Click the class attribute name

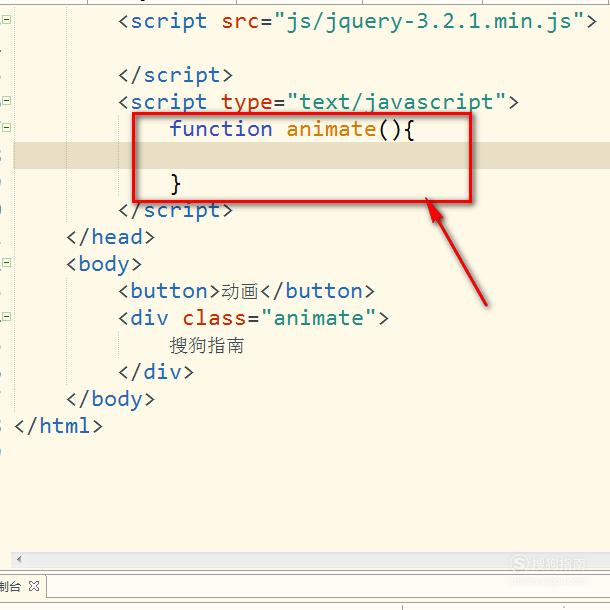tap(214, 318)
